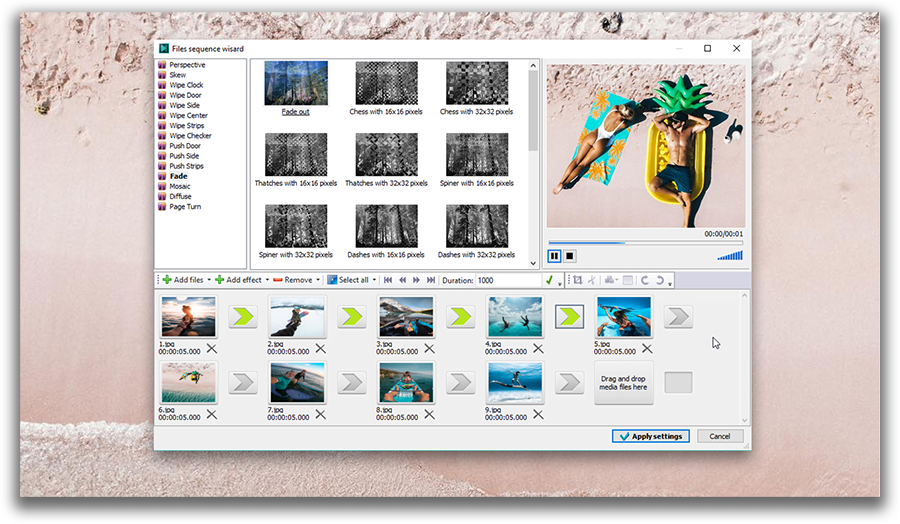Viewport: 900px width, 524px height.
Task: Jump to first file with skip-back icon
Action: coord(388,280)
